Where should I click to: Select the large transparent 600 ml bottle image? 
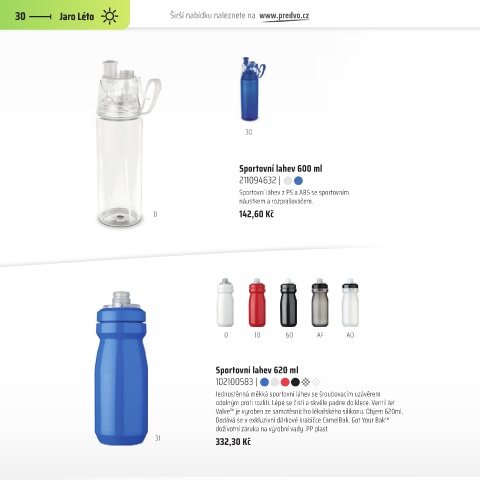[128, 144]
